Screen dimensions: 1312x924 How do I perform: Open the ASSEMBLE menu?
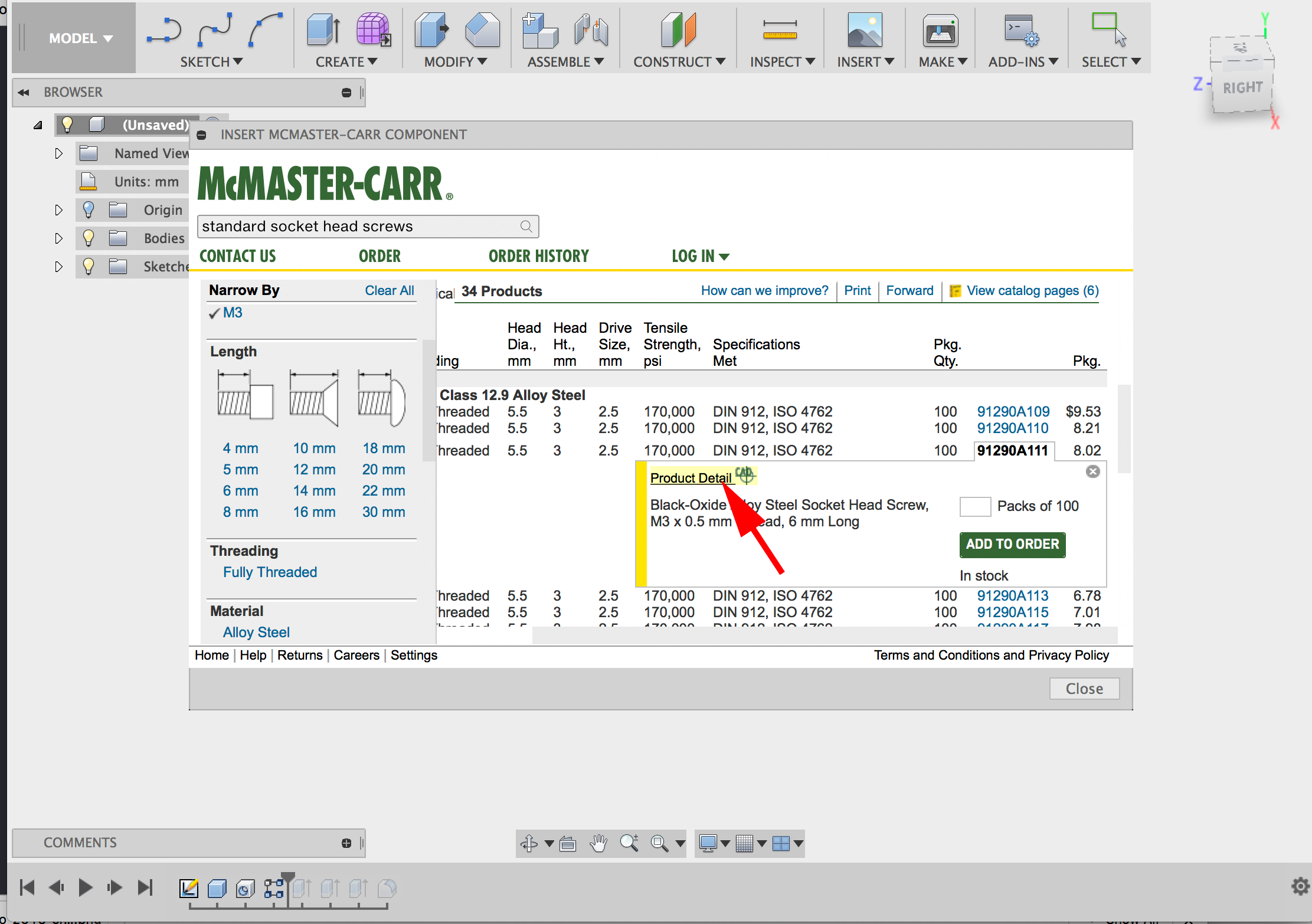click(565, 62)
